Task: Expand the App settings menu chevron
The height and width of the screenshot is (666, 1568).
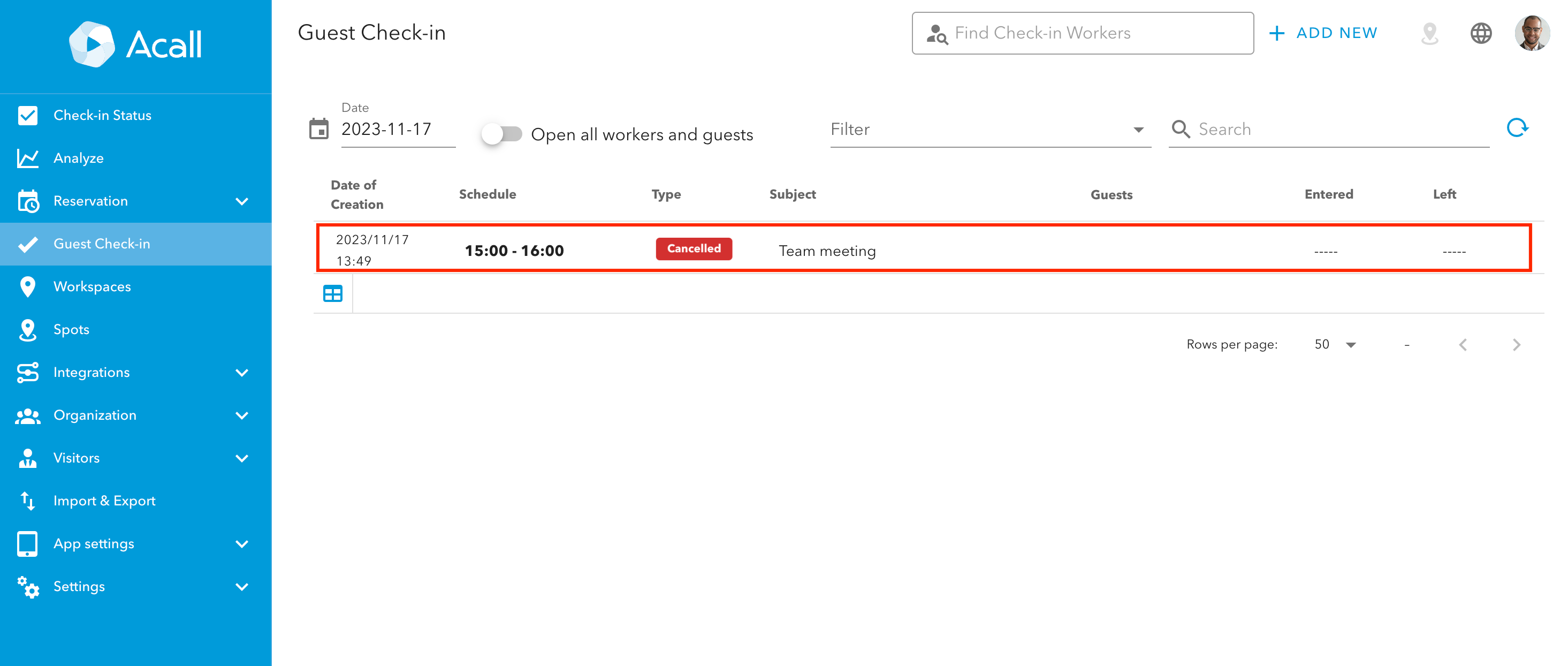Action: (x=242, y=543)
